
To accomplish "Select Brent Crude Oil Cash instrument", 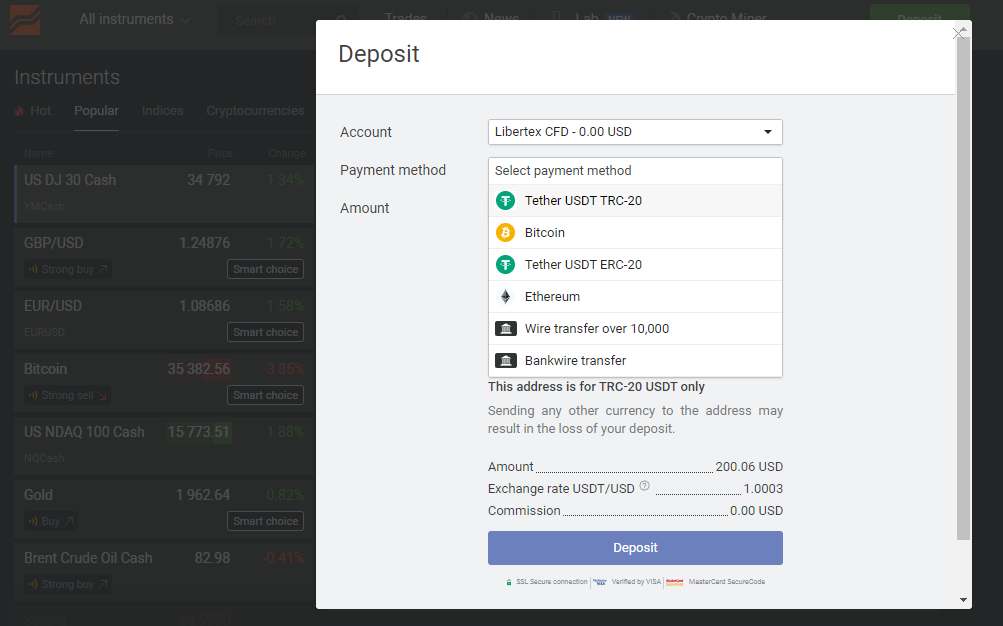I will pos(164,572).
